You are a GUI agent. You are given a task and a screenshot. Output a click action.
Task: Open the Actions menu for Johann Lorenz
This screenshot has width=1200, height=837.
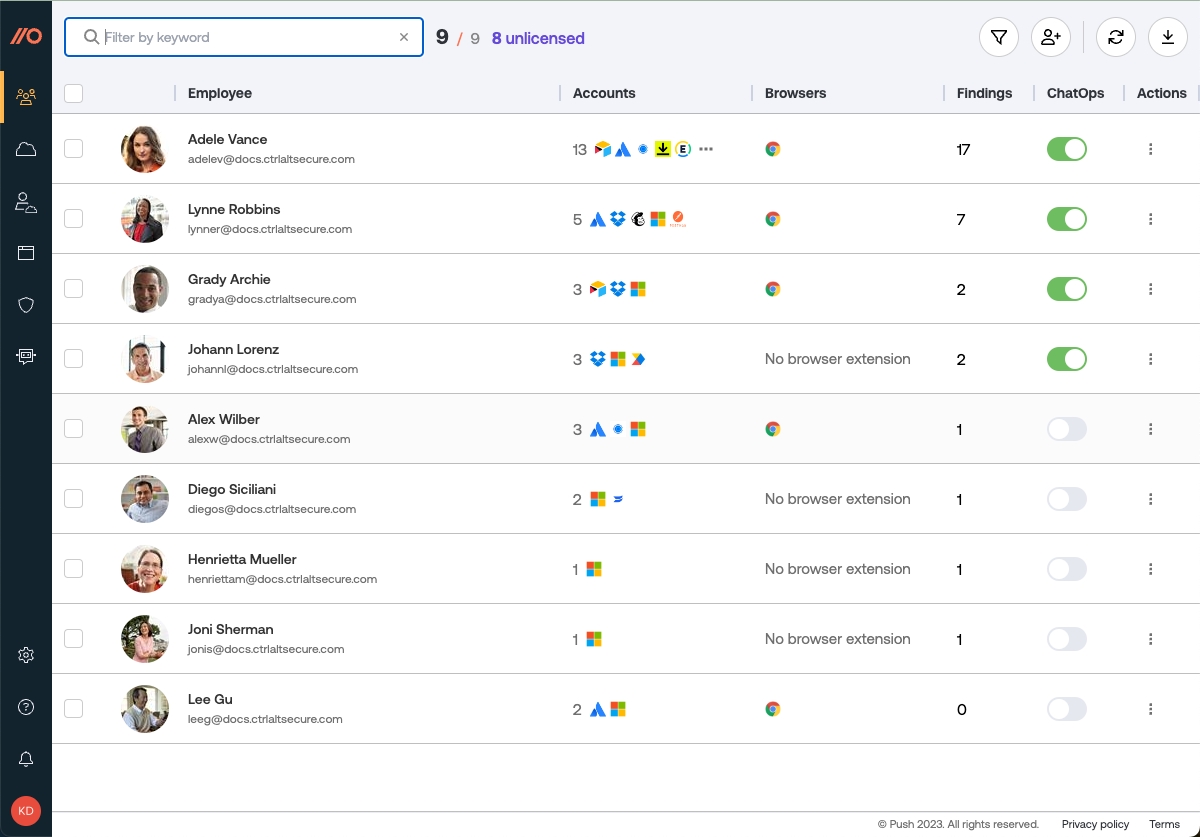coord(1150,358)
